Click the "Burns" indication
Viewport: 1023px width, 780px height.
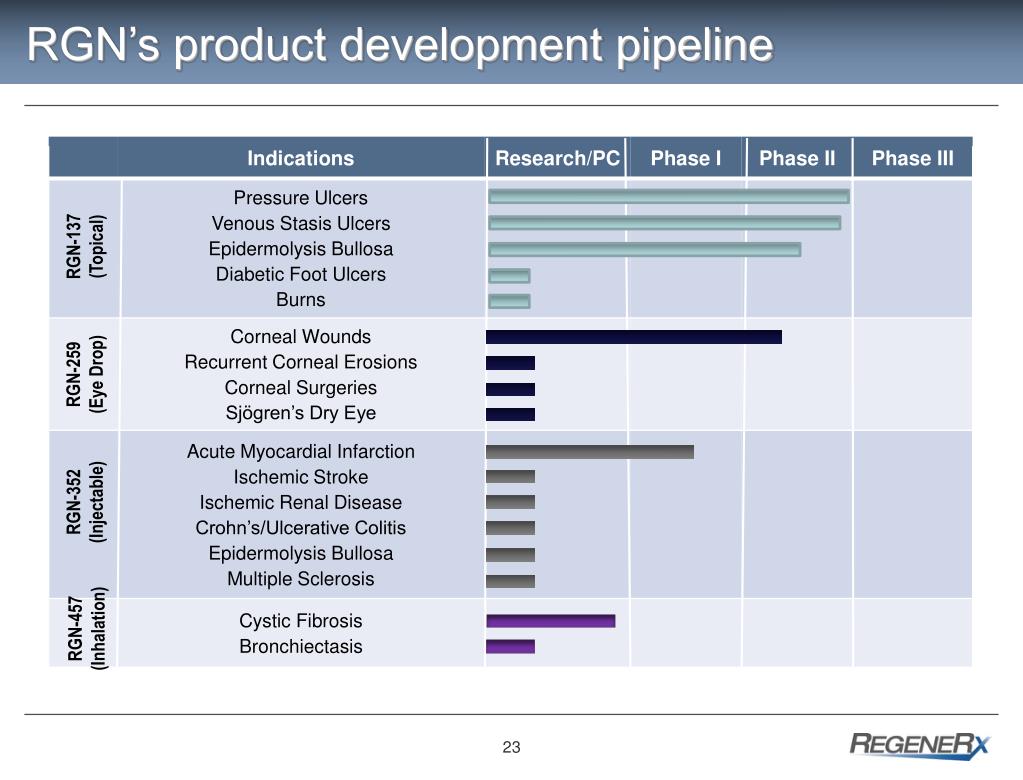(x=301, y=299)
